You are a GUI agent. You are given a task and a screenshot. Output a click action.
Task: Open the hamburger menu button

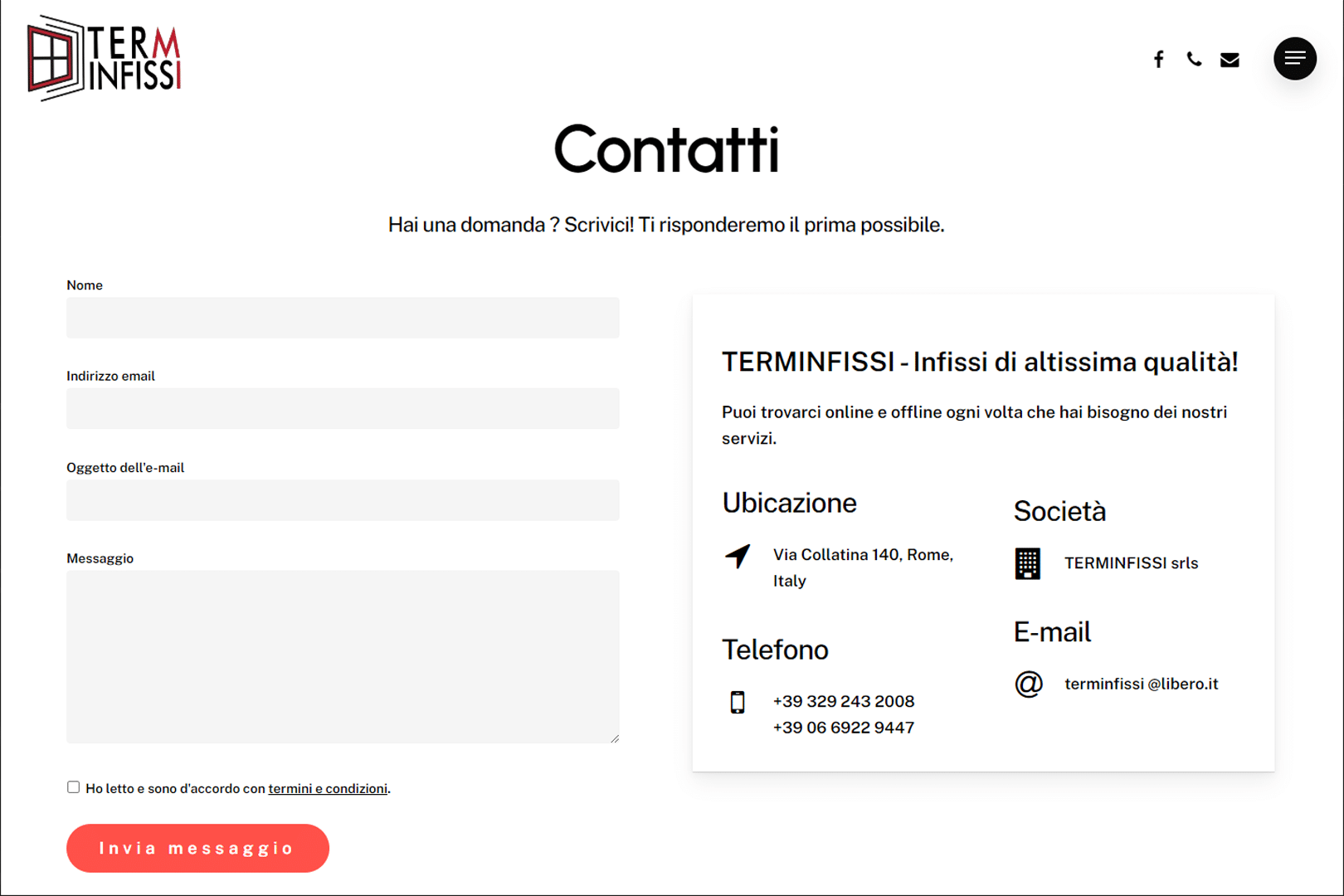click(1294, 59)
